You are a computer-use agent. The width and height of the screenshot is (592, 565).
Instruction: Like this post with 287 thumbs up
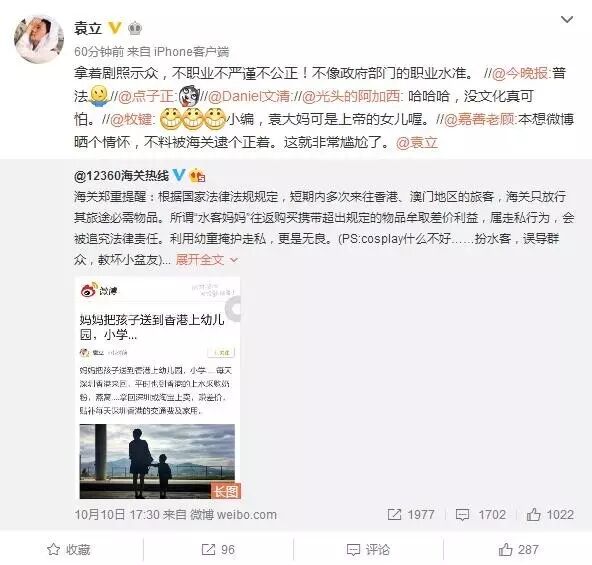pyautogui.click(x=518, y=550)
